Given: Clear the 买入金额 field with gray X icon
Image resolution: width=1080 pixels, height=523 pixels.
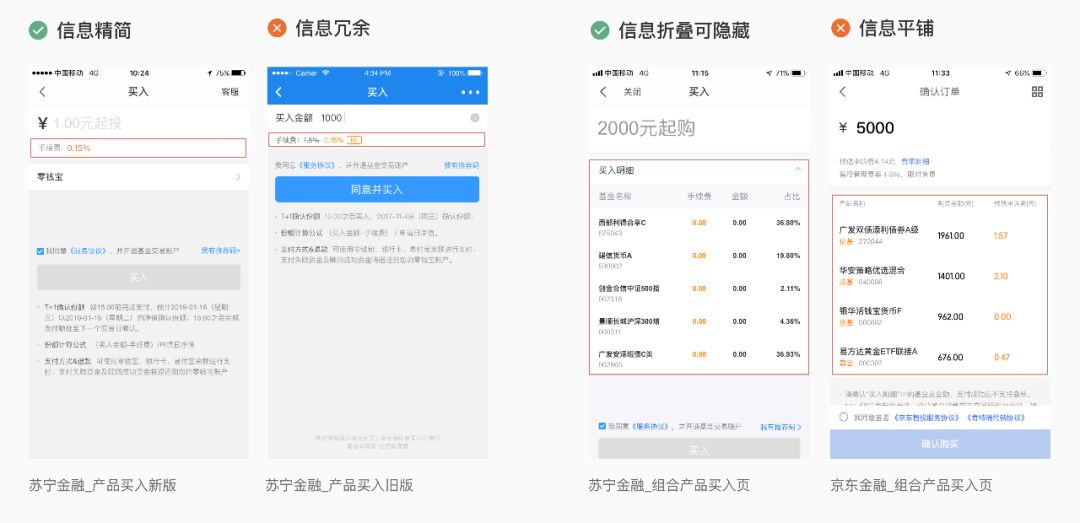Looking at the screenshot, I should (475, 118).
